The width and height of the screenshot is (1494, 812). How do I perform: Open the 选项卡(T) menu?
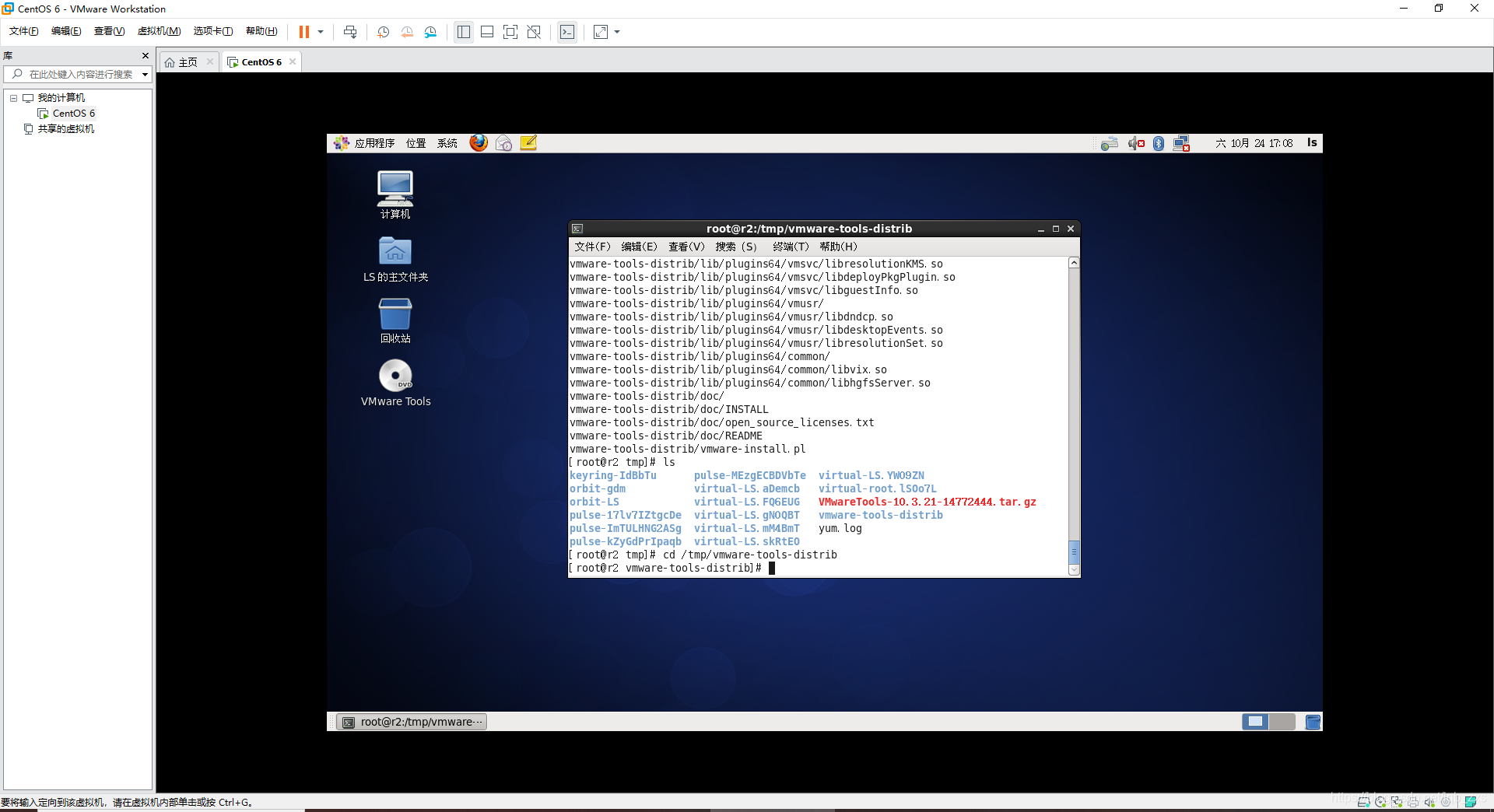[x=213, y=31]
